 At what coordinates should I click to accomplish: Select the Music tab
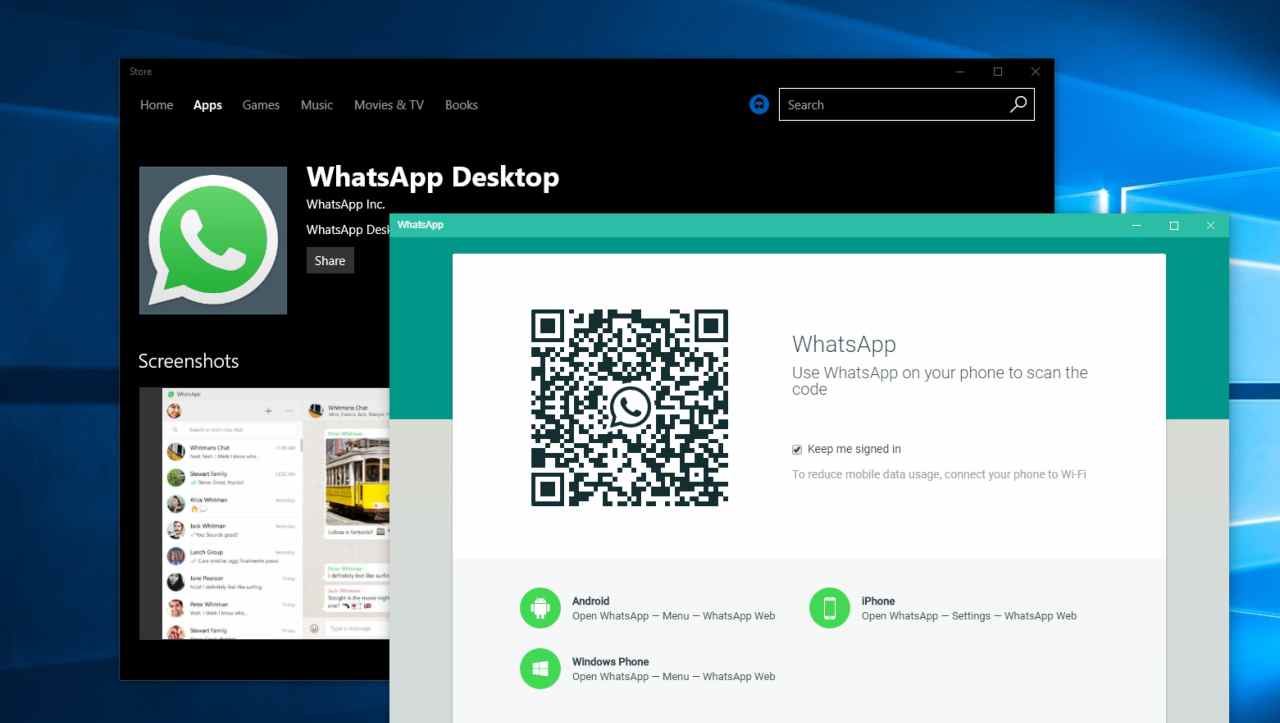[x=317, y=105]
